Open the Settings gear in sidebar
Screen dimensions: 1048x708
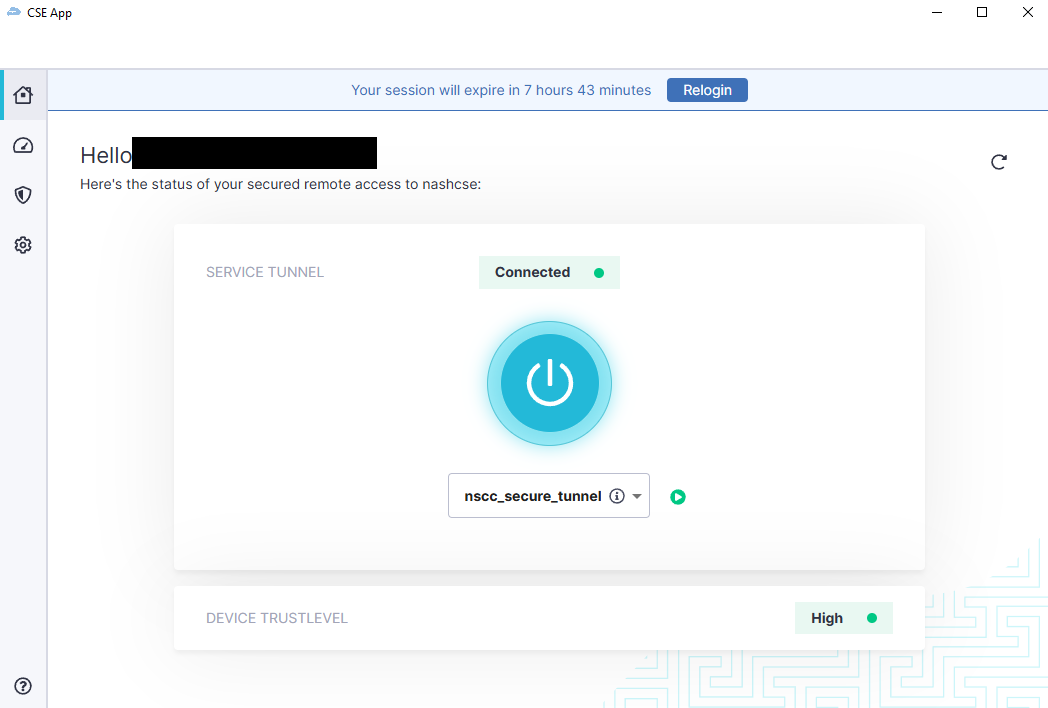point(23,245)
